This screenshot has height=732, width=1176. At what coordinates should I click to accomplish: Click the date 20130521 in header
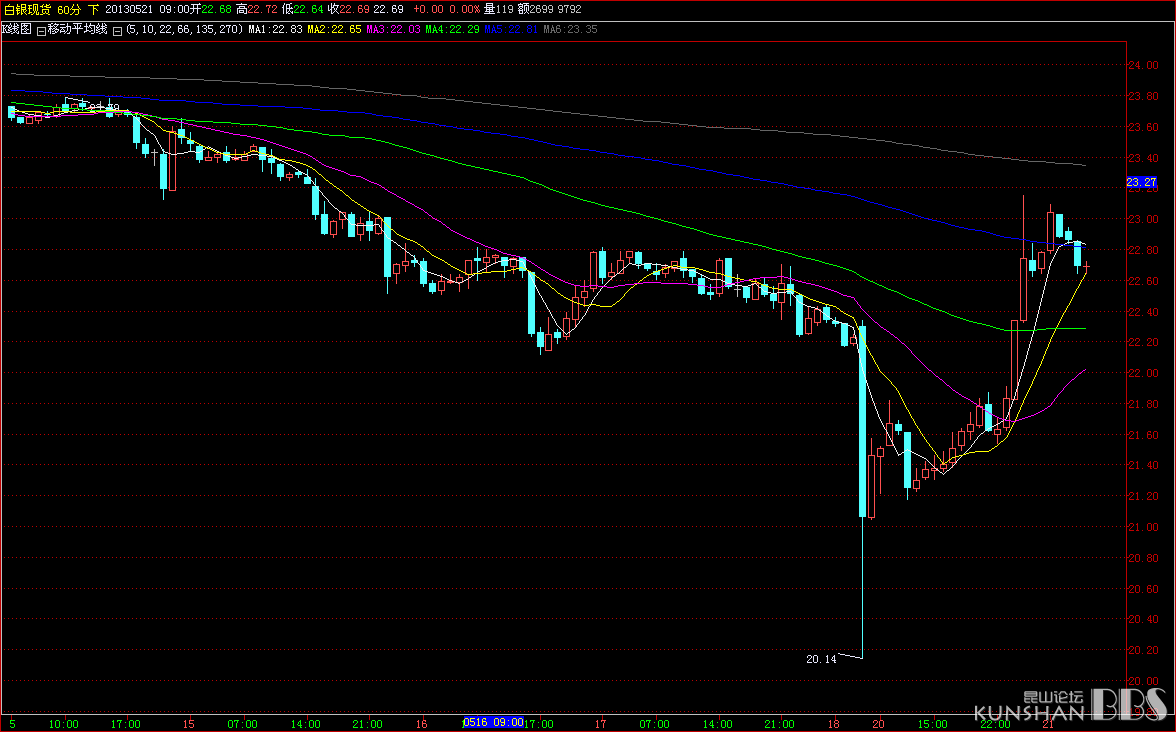point(129,9)
